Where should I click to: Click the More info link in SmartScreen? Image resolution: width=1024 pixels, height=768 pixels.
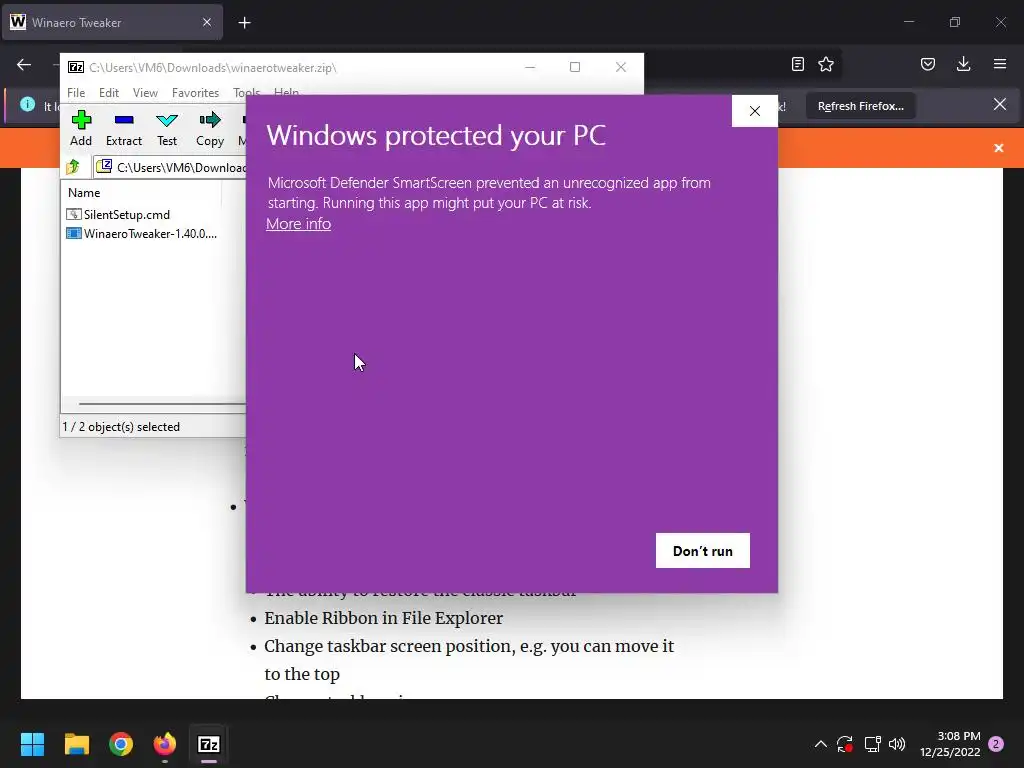click(298, 223)
